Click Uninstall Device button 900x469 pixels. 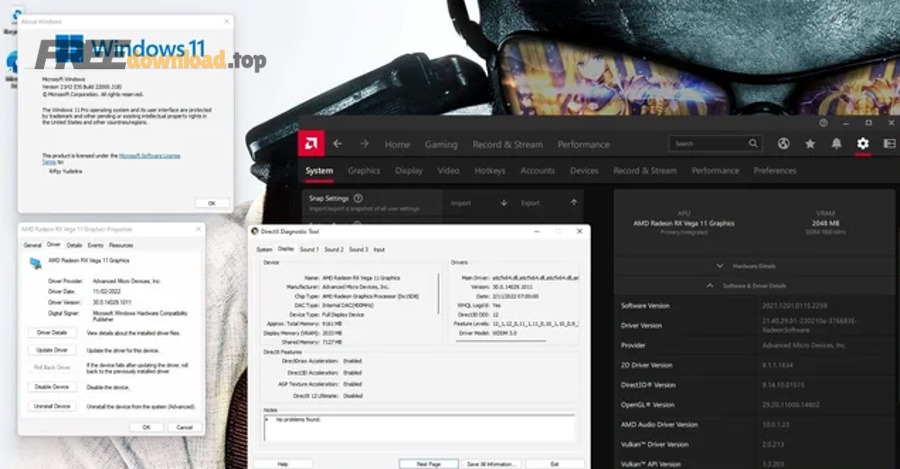(x=52, y=406)
